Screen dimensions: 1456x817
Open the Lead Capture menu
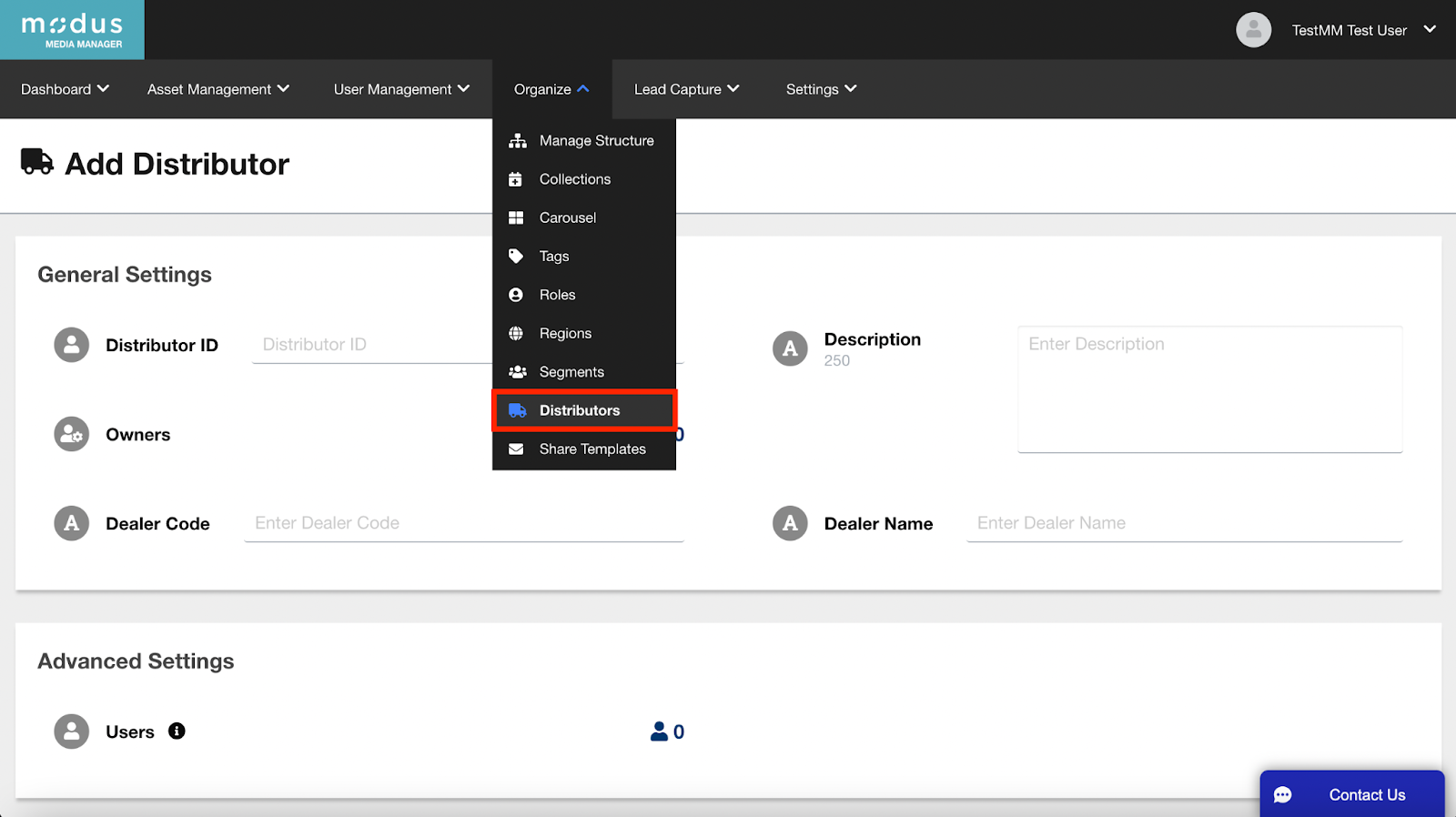pyautogui.click(x=686, y=89)
